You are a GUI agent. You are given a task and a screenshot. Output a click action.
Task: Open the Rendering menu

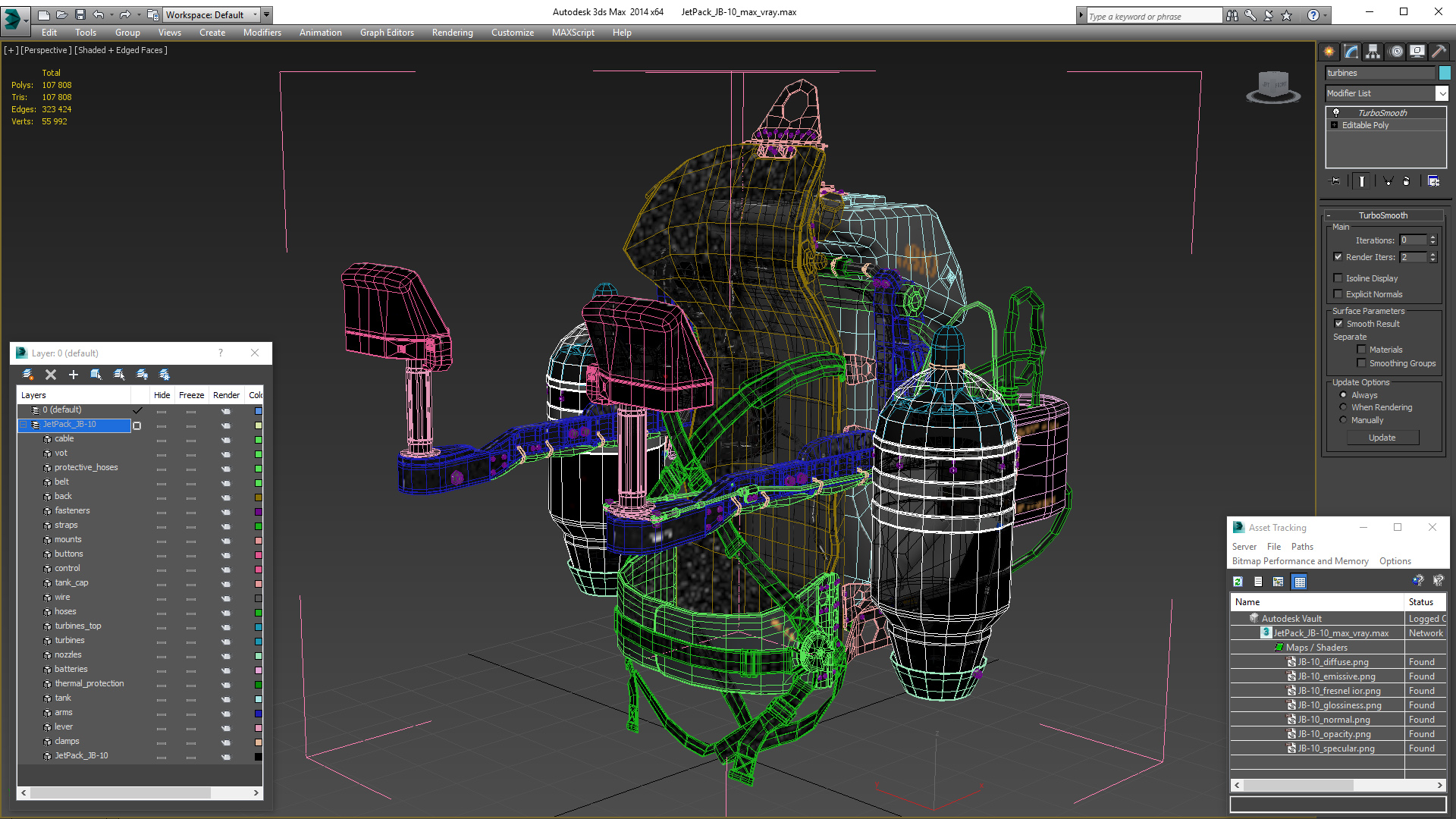(452, 33)
